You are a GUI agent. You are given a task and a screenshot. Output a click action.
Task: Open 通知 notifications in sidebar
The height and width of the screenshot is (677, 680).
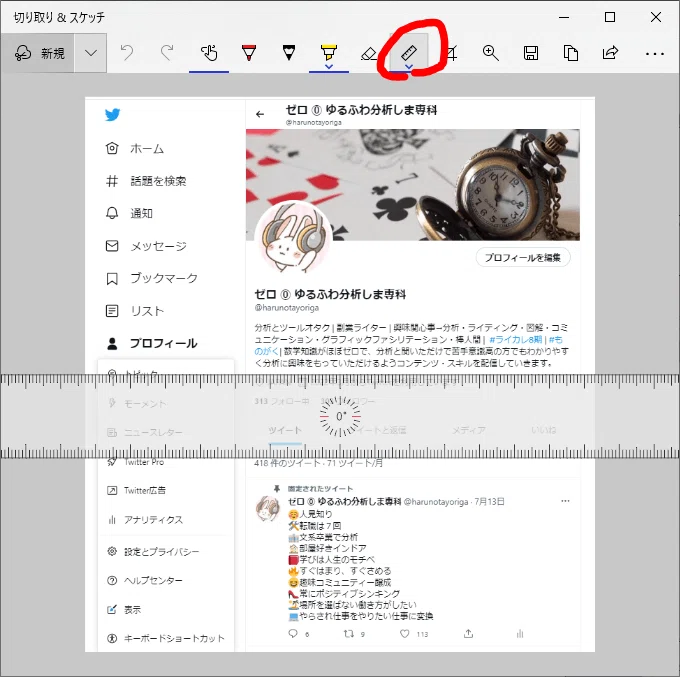click(129, 213)
